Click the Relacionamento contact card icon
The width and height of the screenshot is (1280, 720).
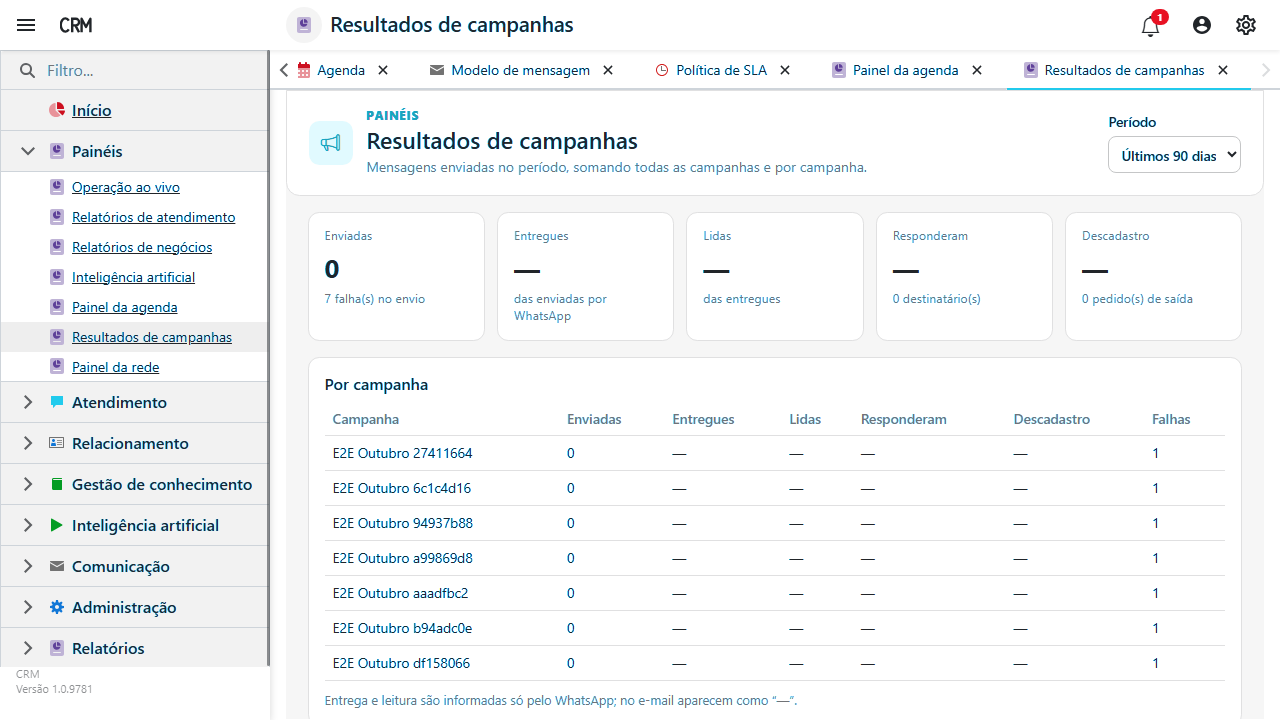coord(57,443)
